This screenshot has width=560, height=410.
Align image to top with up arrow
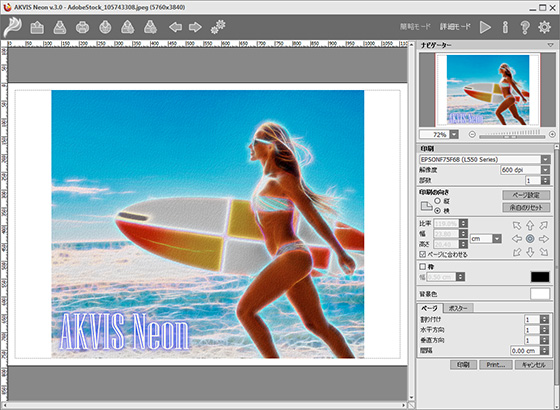coord(530,225)
